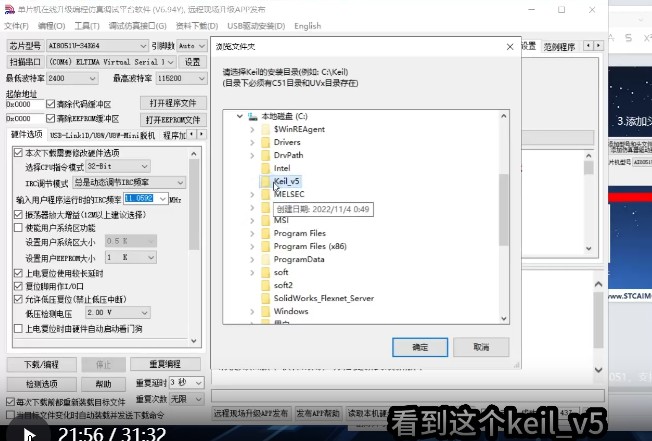Click 打开EEPROM文件 button
652x441 pixels.
[173, 120]
